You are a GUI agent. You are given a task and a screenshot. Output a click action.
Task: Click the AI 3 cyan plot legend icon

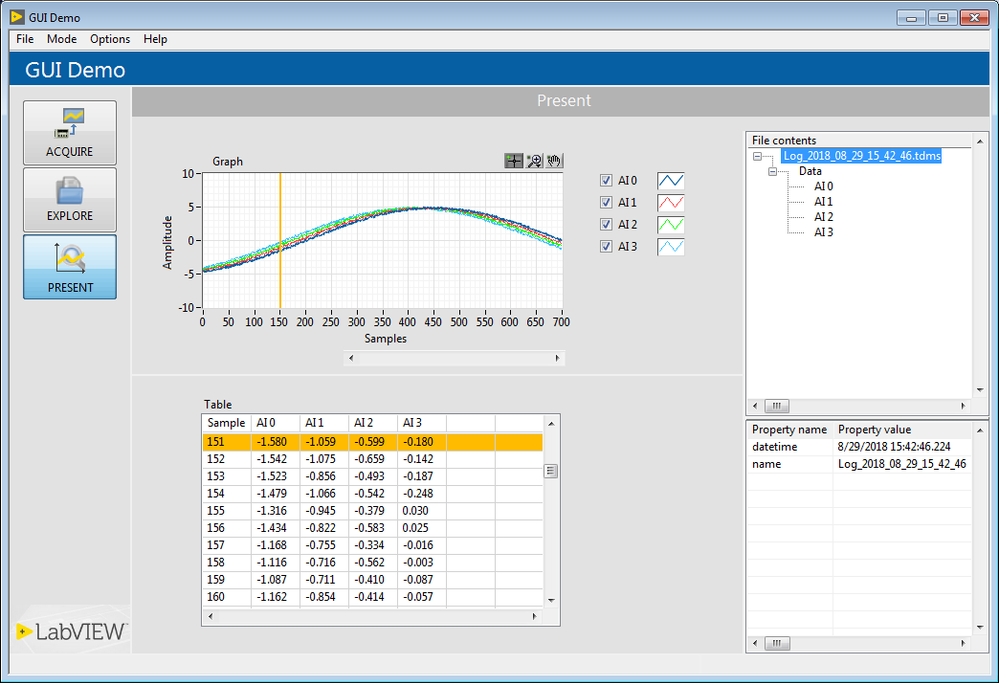(670, 246)
